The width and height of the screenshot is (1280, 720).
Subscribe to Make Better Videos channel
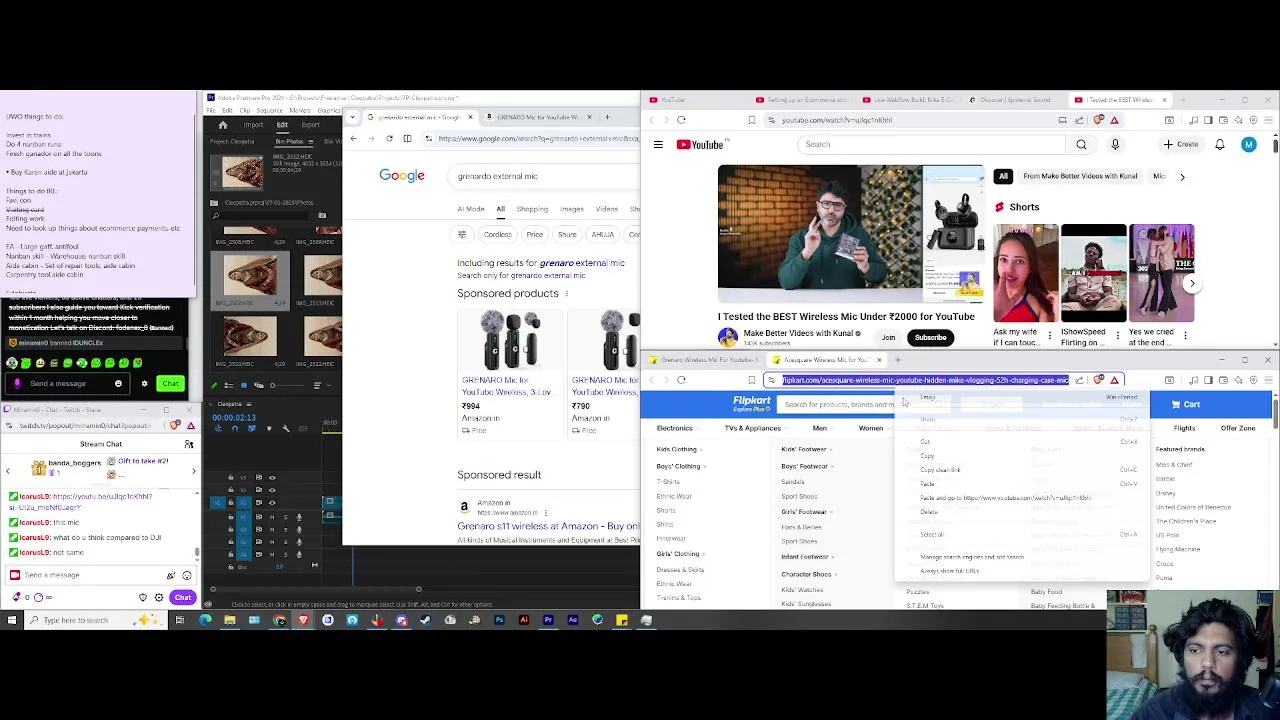tap(930, 337)
